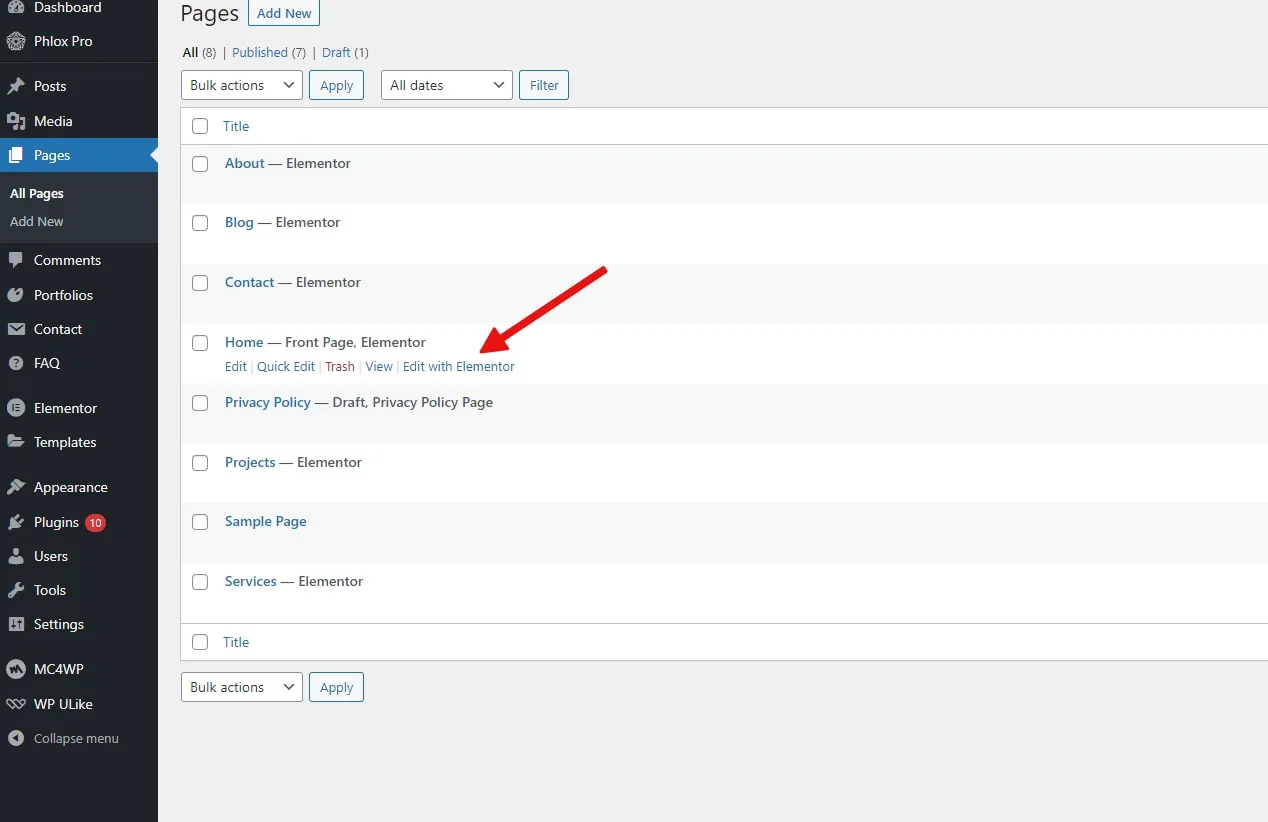
Task: Click the Tools wrench icon
Action: pyautogui.click(x=16, y=590)
